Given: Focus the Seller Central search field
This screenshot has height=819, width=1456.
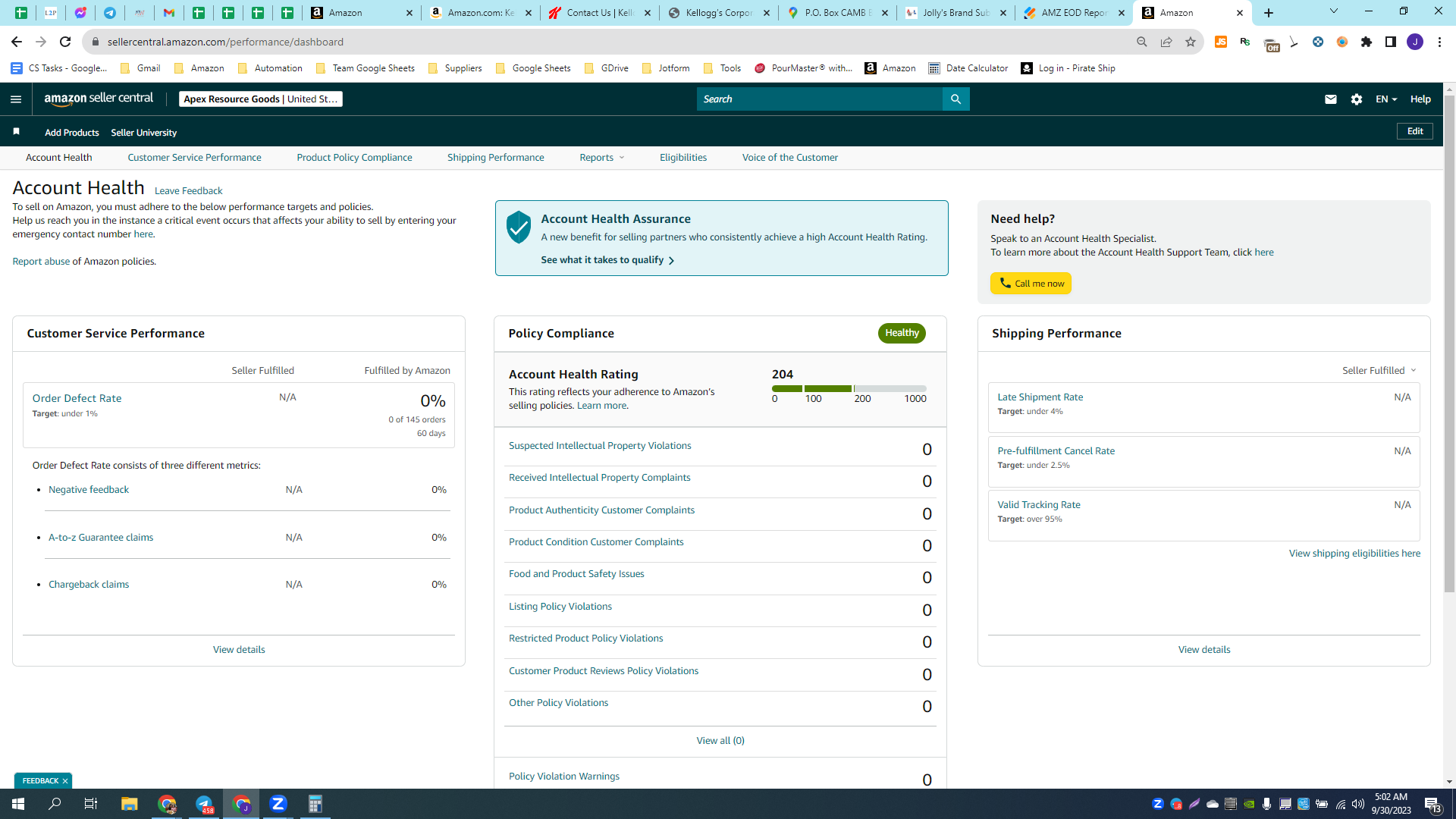Looking at the screenshot, I should click(820, 99).
